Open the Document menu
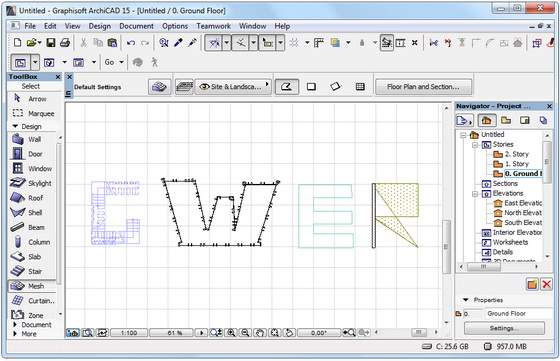The height and width of the screenshot is (361, 560). tap(136, 26)
